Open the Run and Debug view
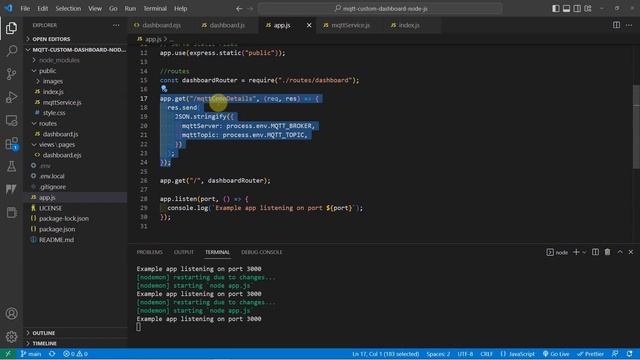The height and width of the screenshot is (360, 640). pyautogui.click(x=11, y=97)
